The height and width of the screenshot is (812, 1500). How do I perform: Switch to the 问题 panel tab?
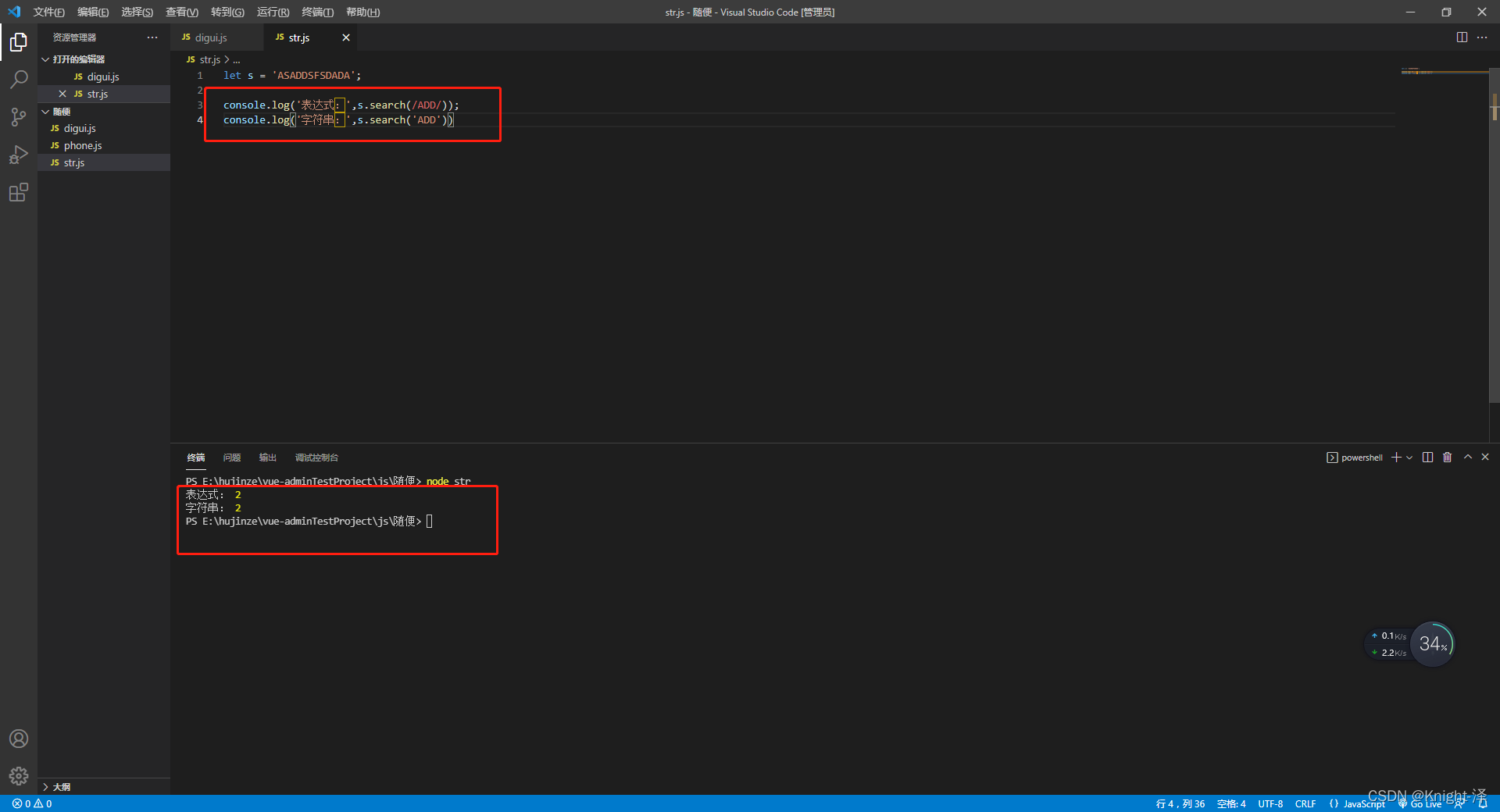pyautogui.click(x=232, y=458)
